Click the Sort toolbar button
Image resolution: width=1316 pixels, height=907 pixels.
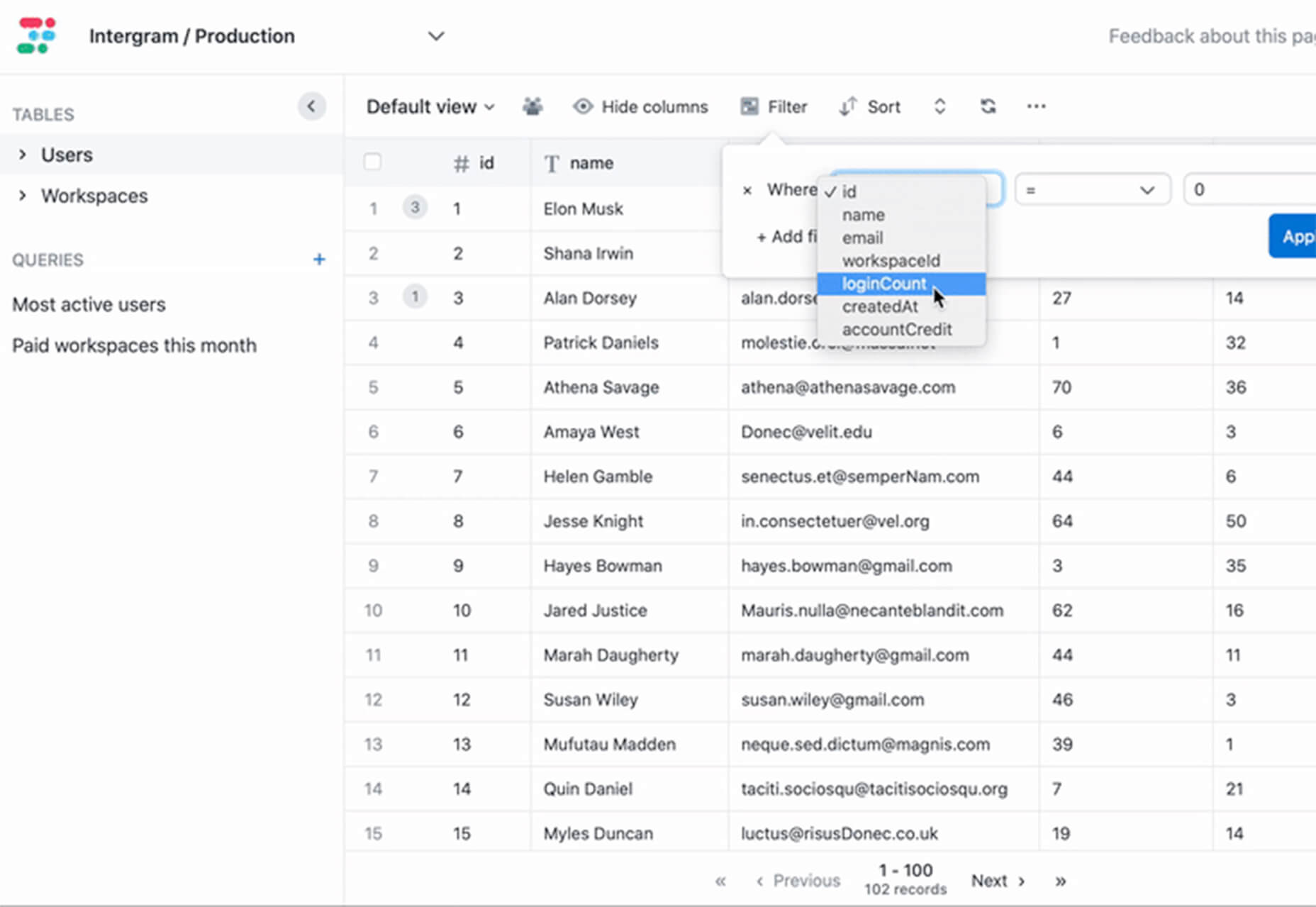(869, 106)
